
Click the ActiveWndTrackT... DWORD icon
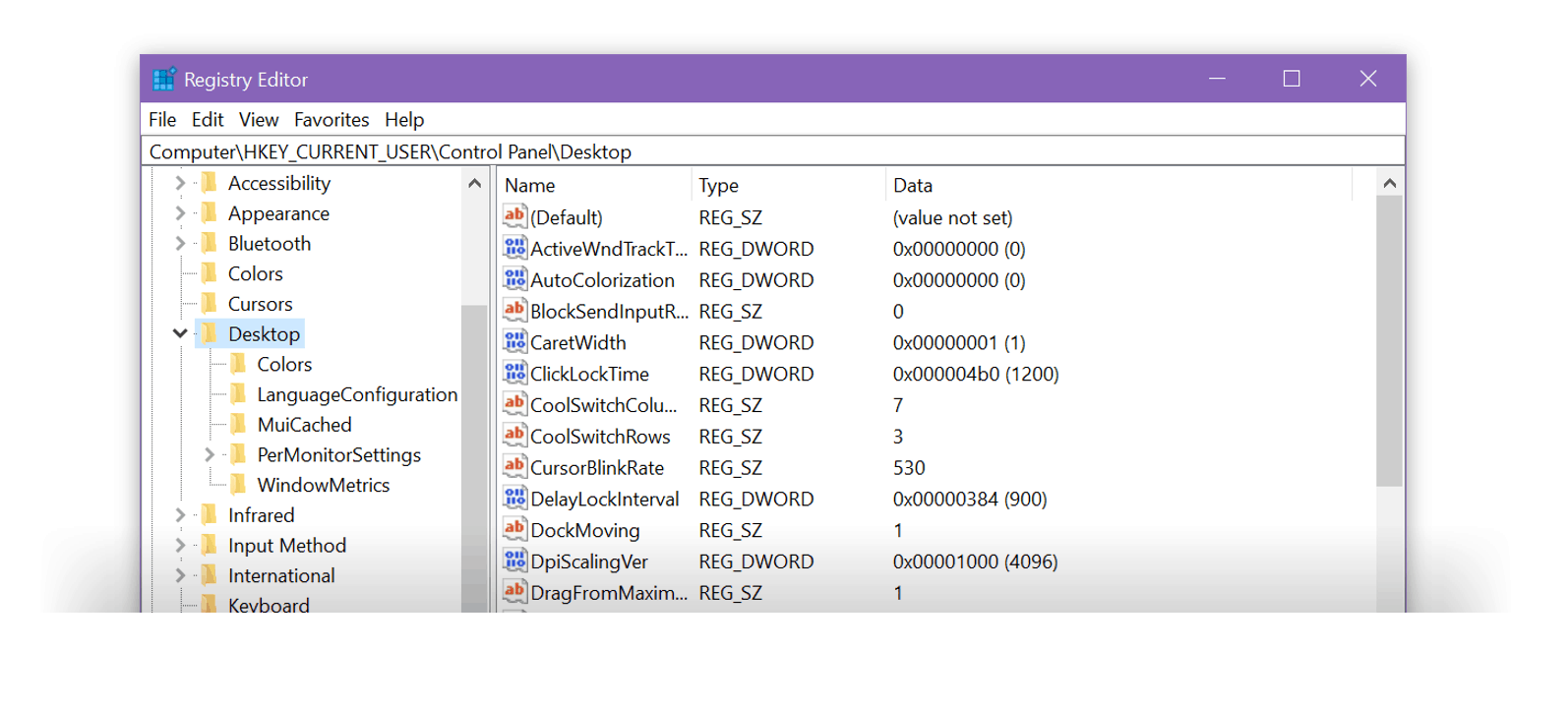(x=514, y=248)
